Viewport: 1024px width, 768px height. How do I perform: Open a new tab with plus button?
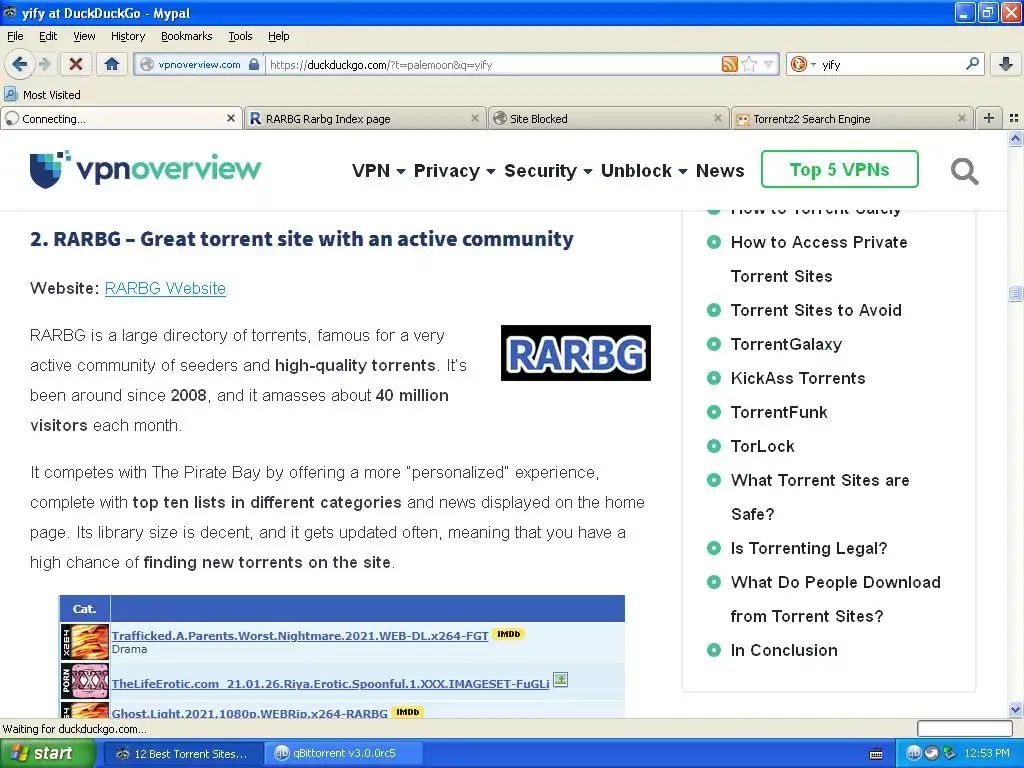[x=989, y=118]
